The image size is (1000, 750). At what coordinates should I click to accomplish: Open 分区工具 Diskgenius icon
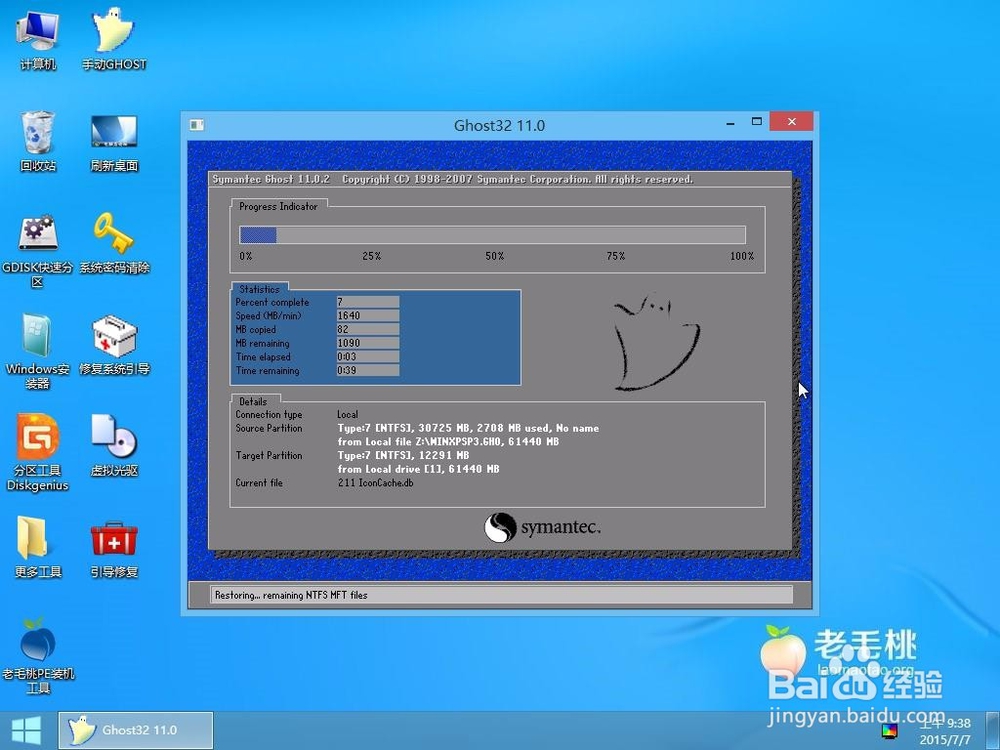[x=38, y=453]
